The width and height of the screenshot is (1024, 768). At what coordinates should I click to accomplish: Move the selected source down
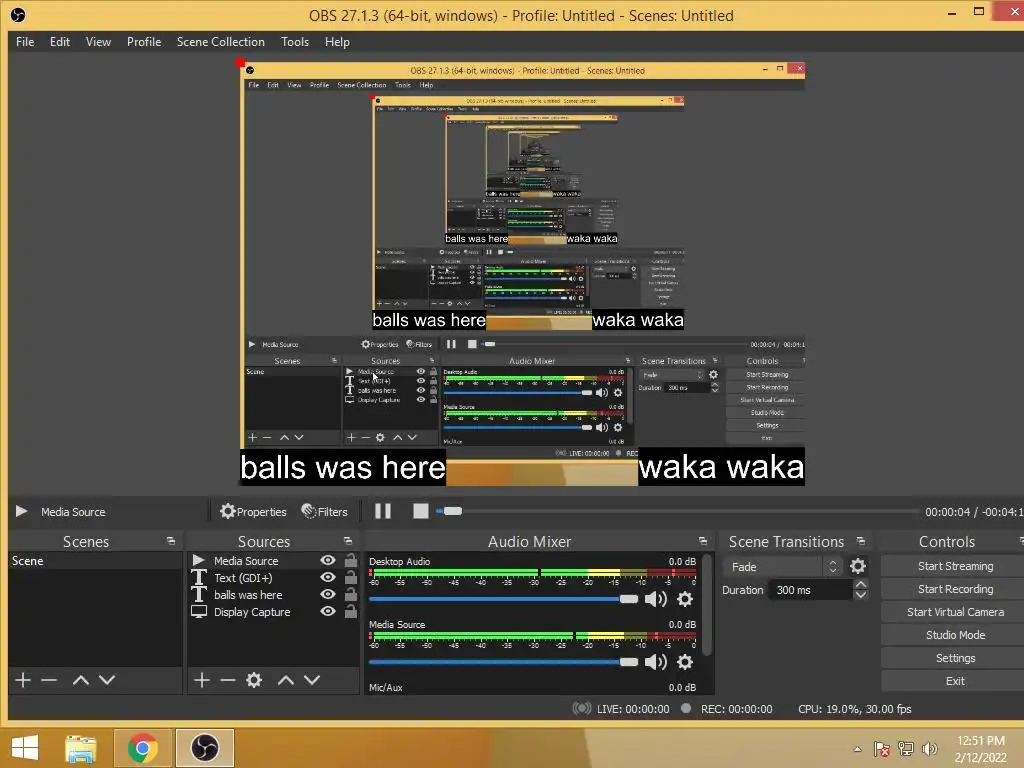point(312,680)
